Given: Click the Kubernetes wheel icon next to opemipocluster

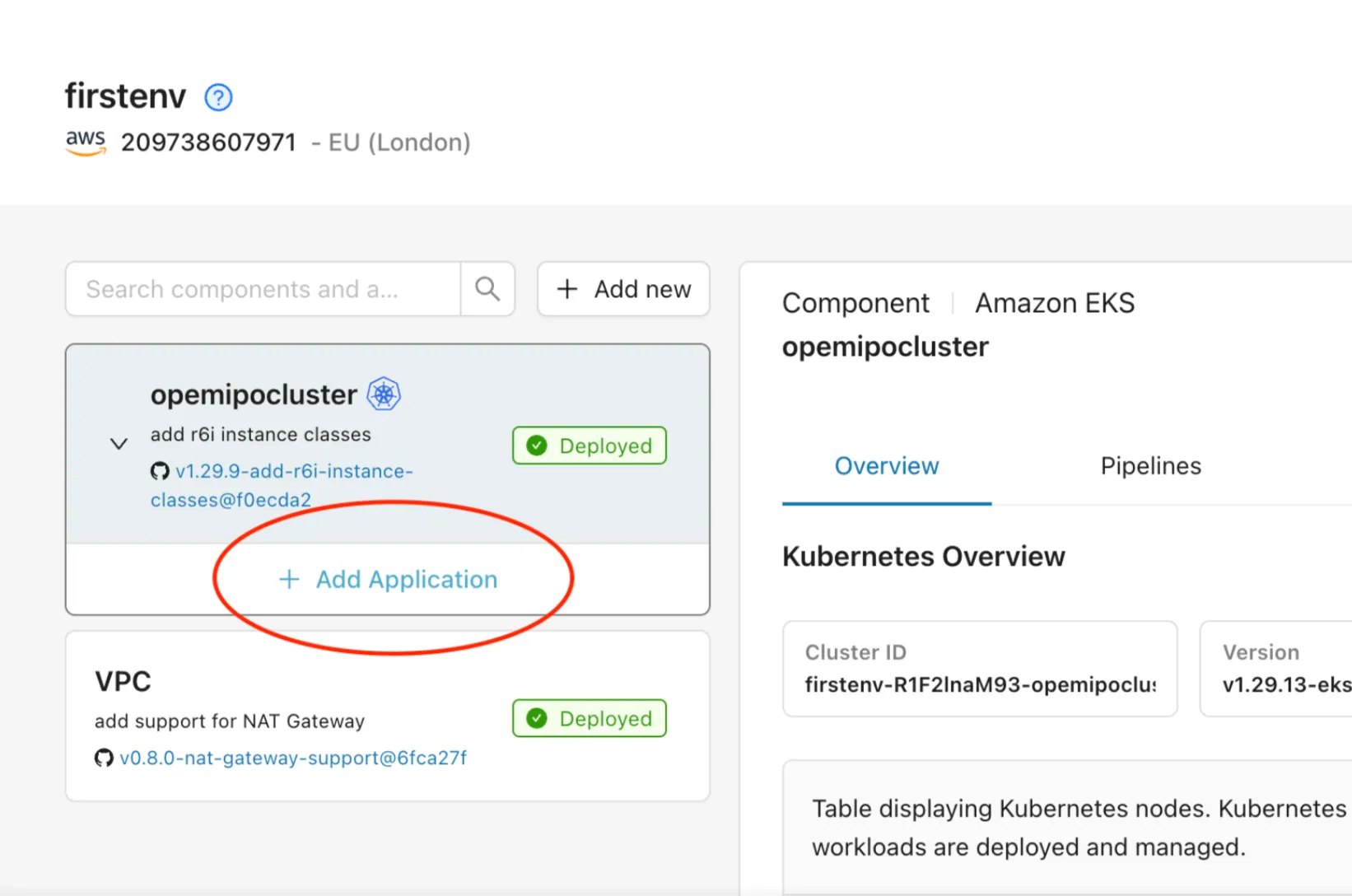Looking at the screenshot, I should click(x=384, y=394).
